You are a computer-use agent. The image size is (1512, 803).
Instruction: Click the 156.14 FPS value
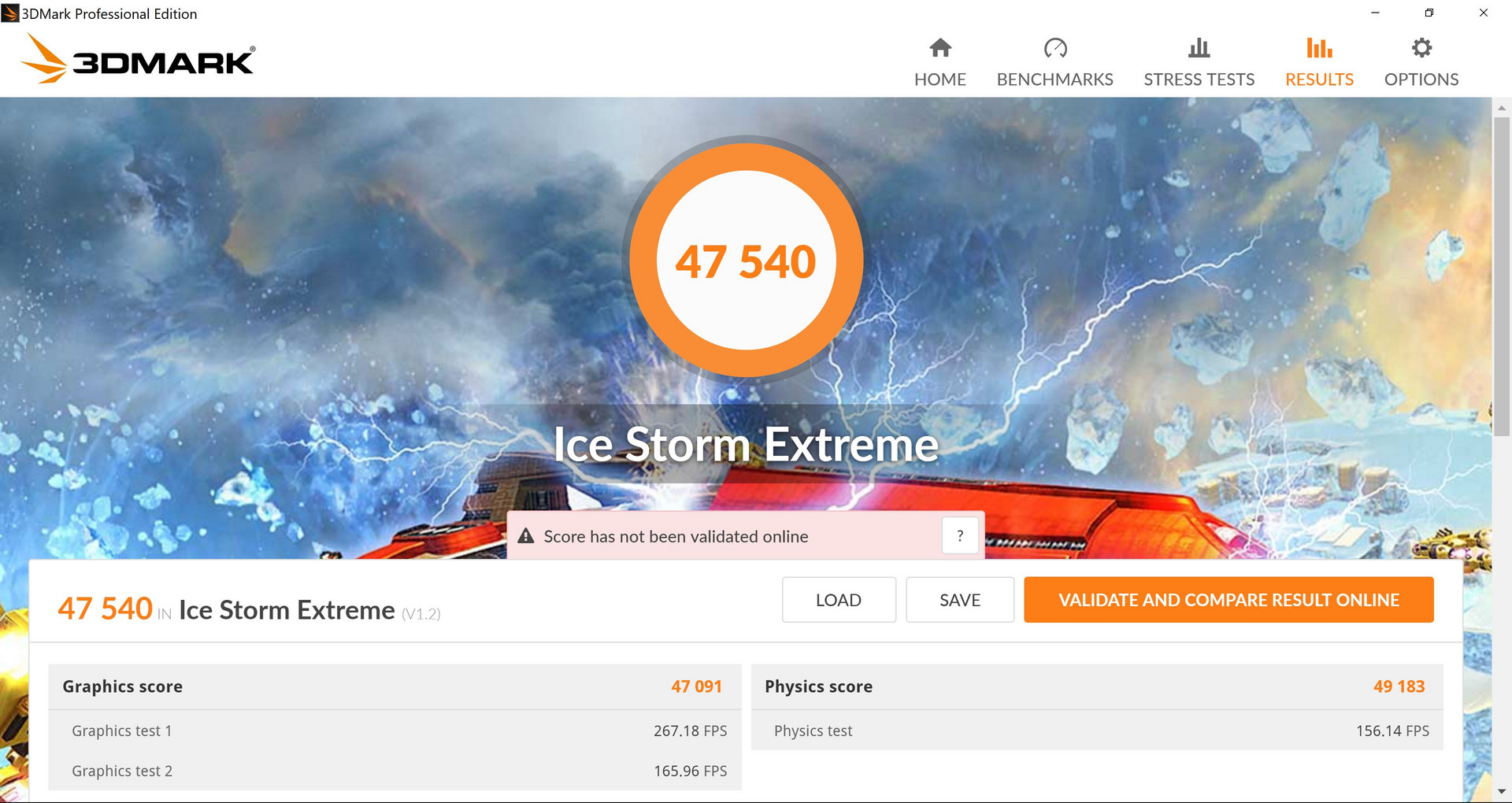point(1392,731)
